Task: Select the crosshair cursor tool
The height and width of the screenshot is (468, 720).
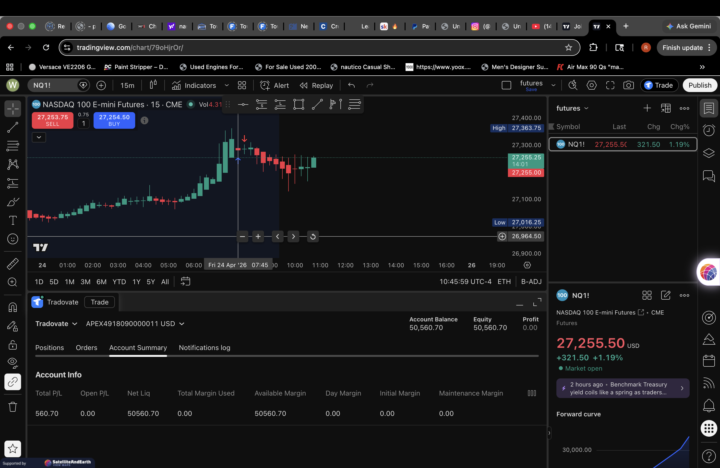Action: coord(13,109)
